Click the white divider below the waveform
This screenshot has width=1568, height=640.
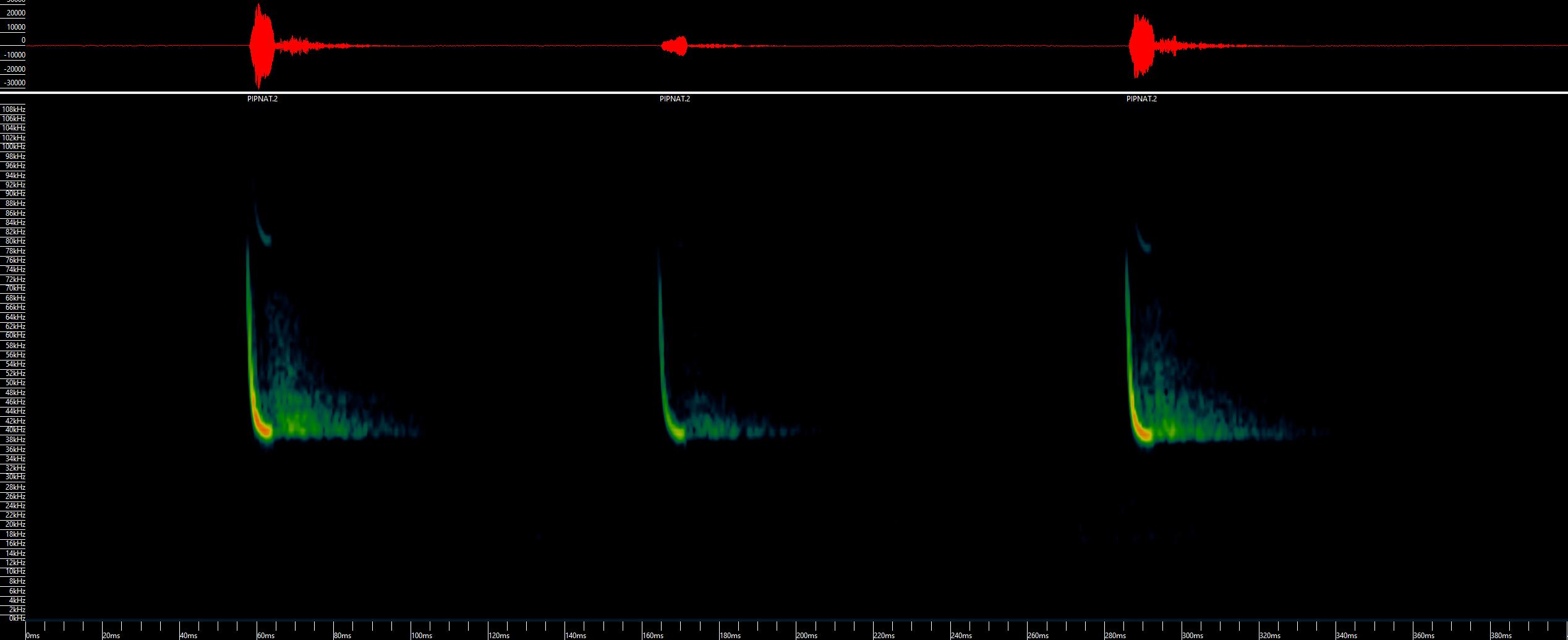coord(784,93)
